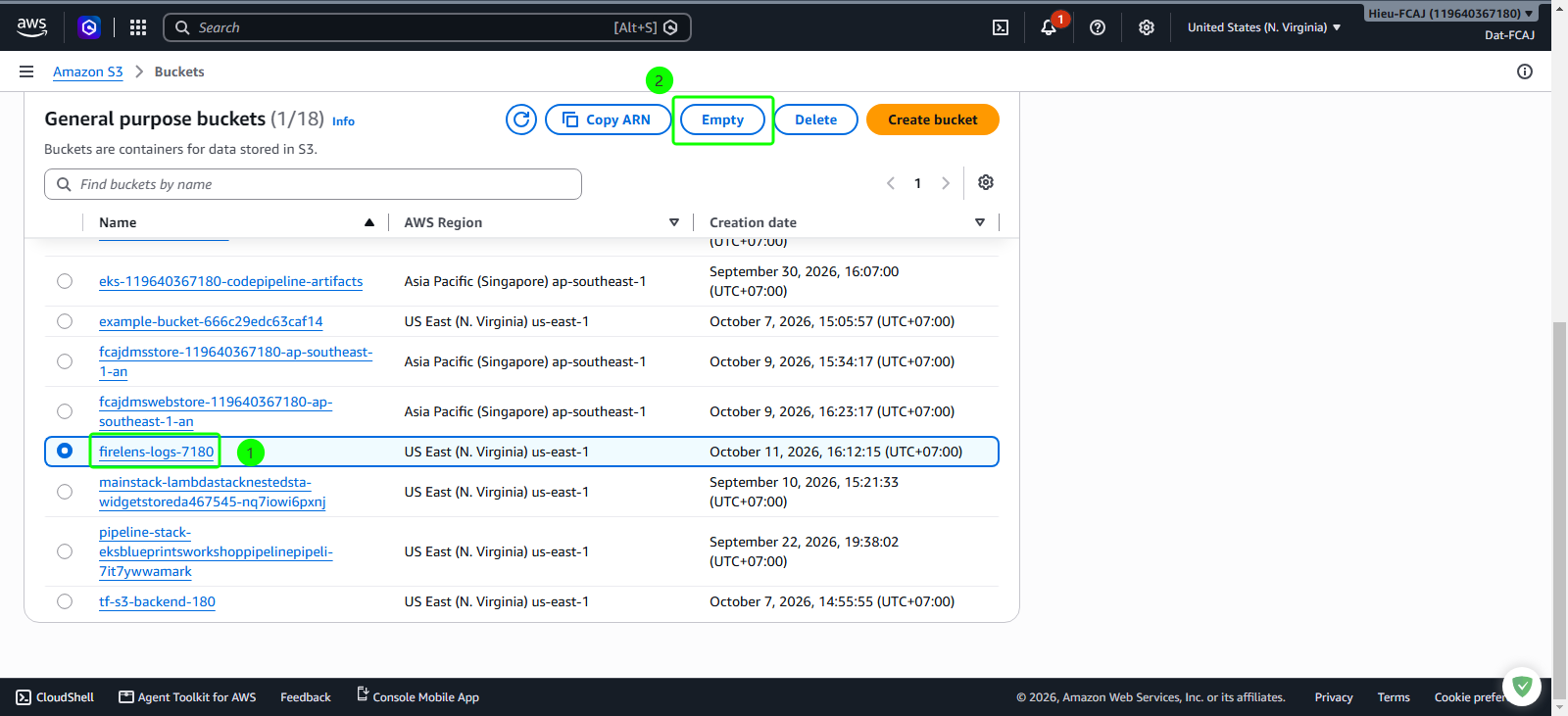Click the Copy ARN button
Screen dimensions: 1568x716
coord(608,119)
